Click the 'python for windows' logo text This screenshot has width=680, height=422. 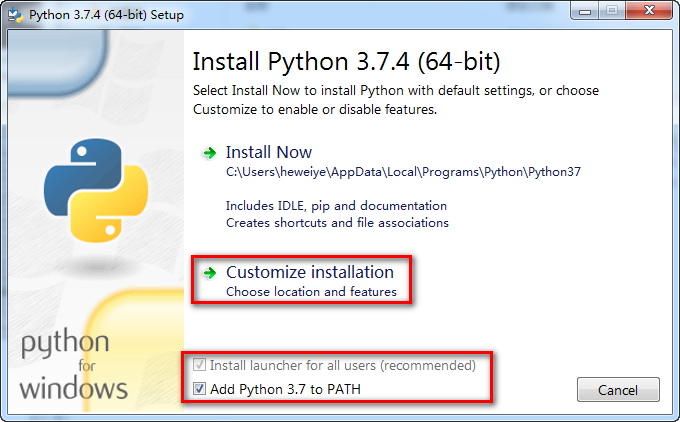[x=74, y=366]
